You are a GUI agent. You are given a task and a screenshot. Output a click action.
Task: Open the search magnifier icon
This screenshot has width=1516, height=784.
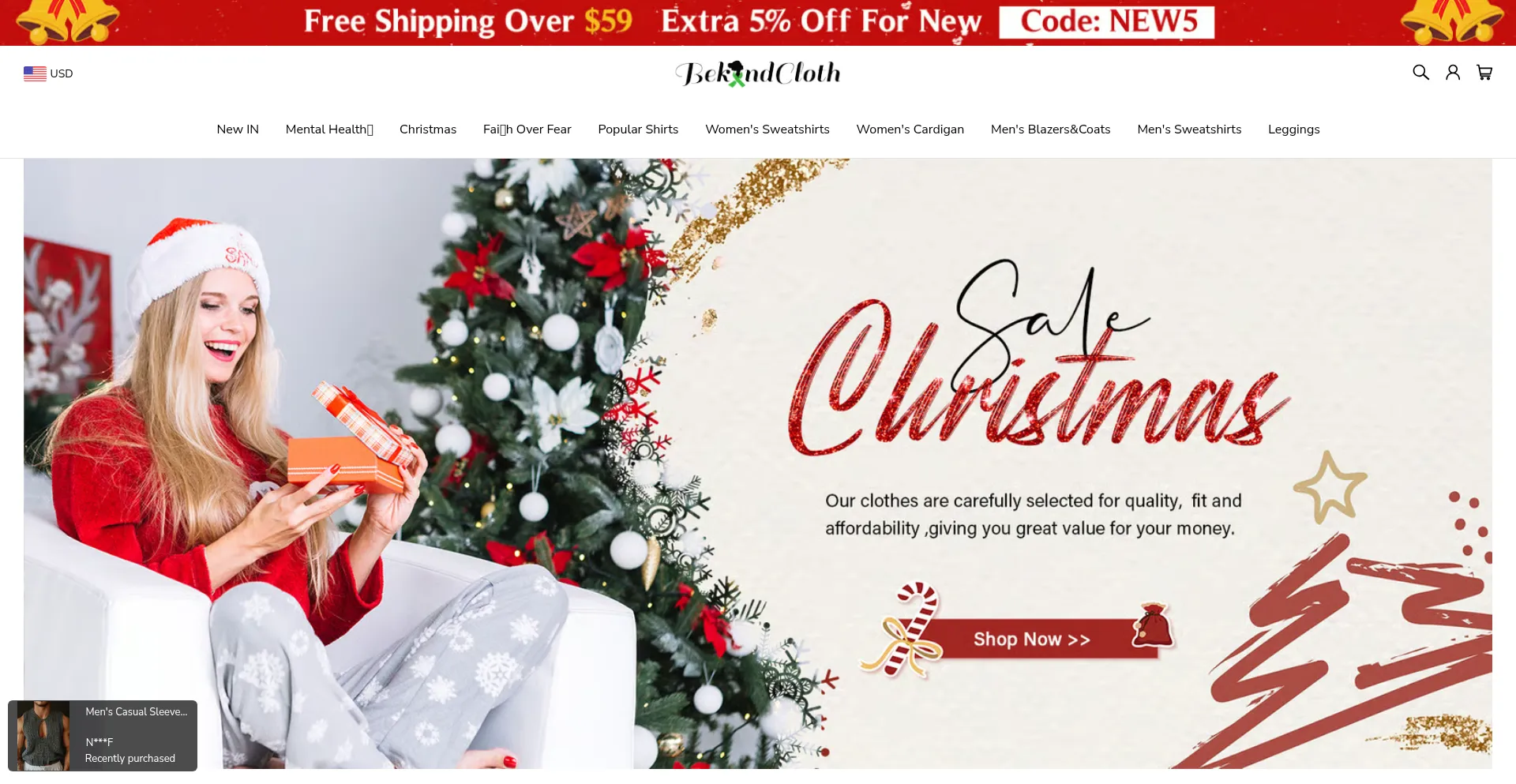coord(1420,73)
